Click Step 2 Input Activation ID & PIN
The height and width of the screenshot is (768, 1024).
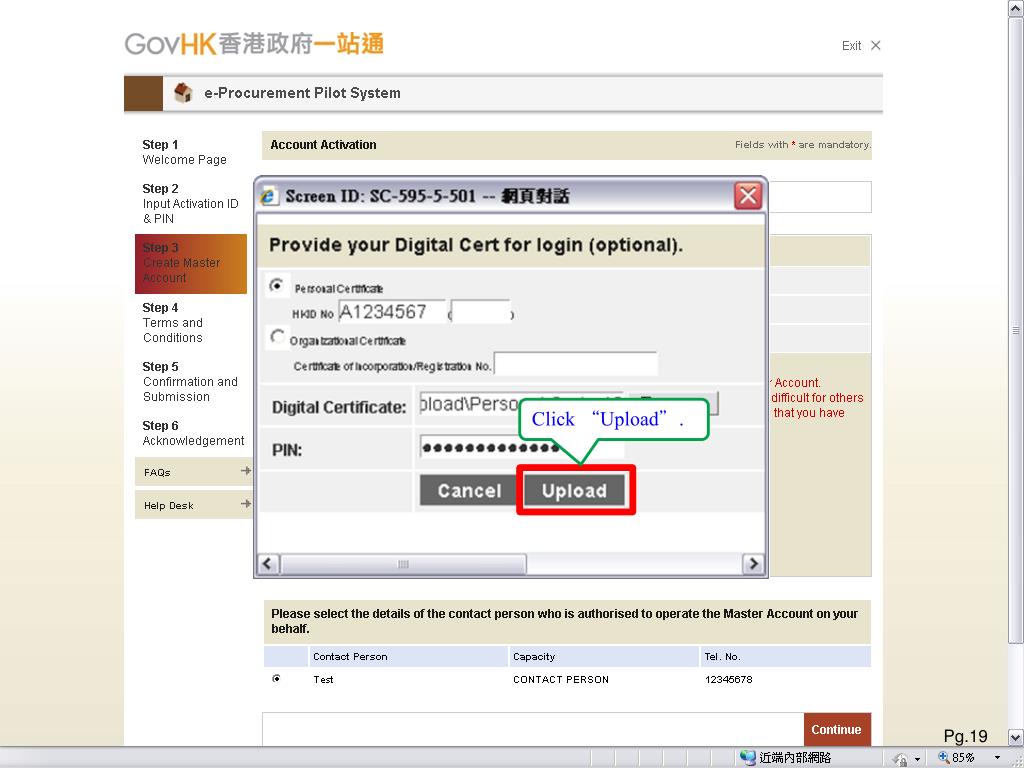coord(191,203)
